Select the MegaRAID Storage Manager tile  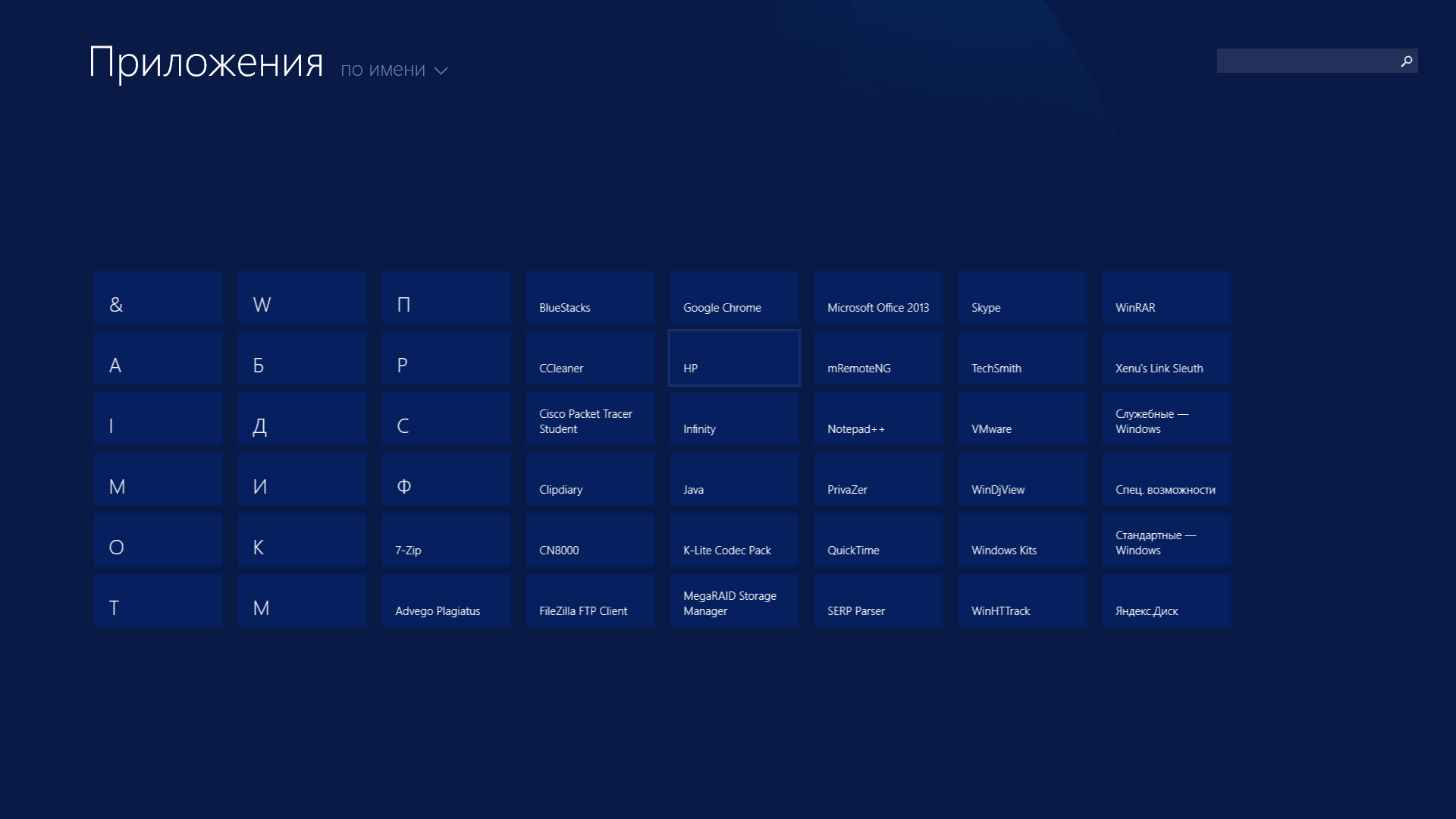(x=734, y=601)
